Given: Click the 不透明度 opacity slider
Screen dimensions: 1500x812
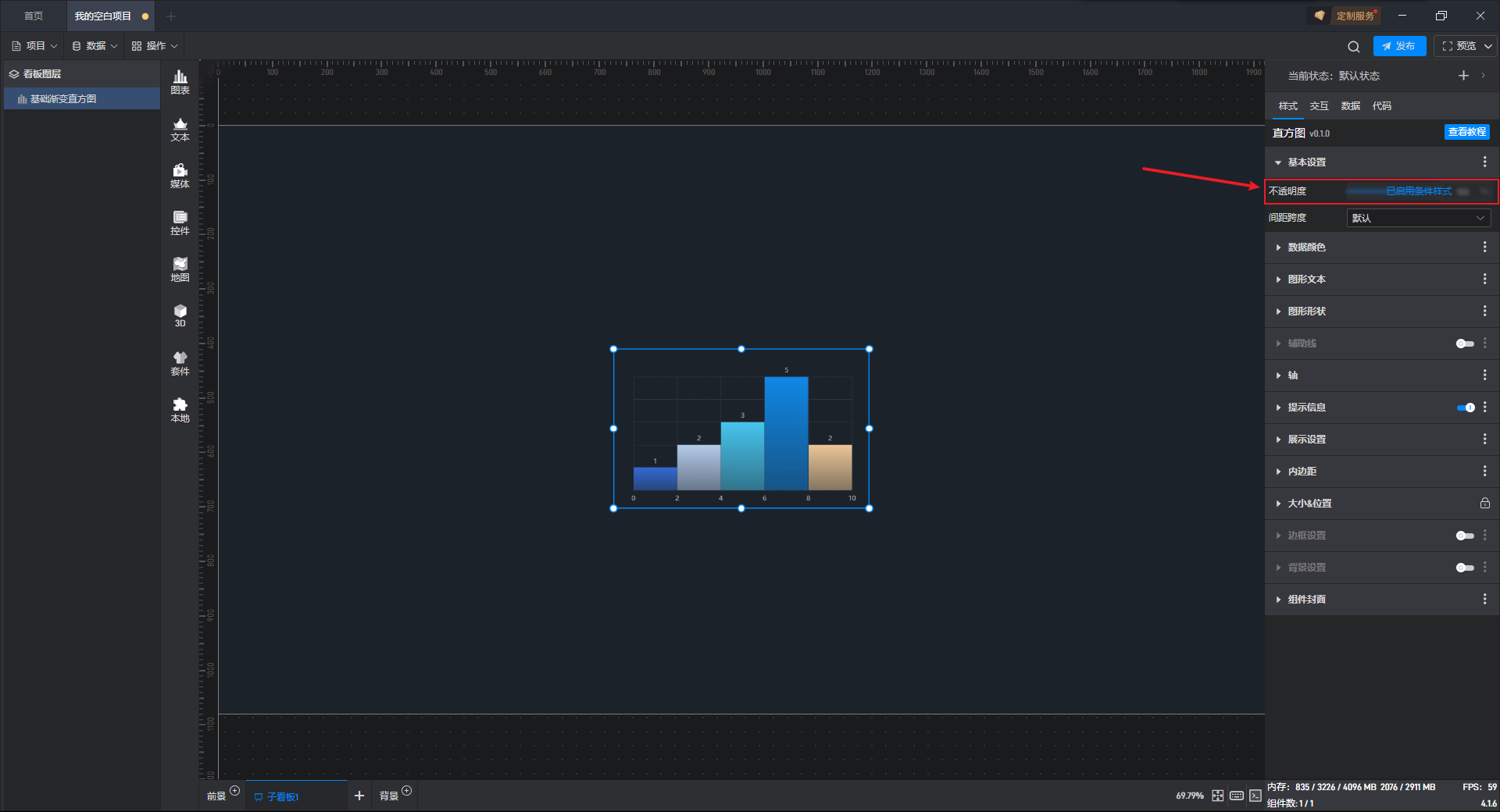Looking at the screenshot, I should pyautogui.click(x=1398, y=191).
